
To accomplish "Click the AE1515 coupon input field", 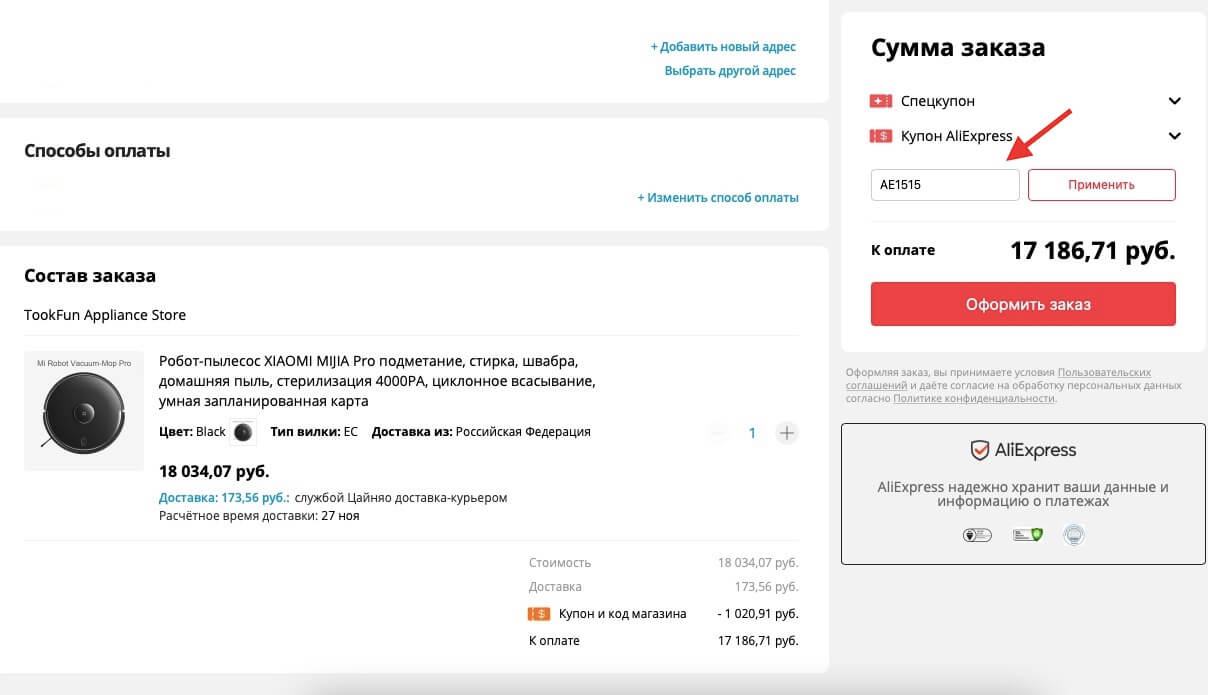I will (943, 184).
